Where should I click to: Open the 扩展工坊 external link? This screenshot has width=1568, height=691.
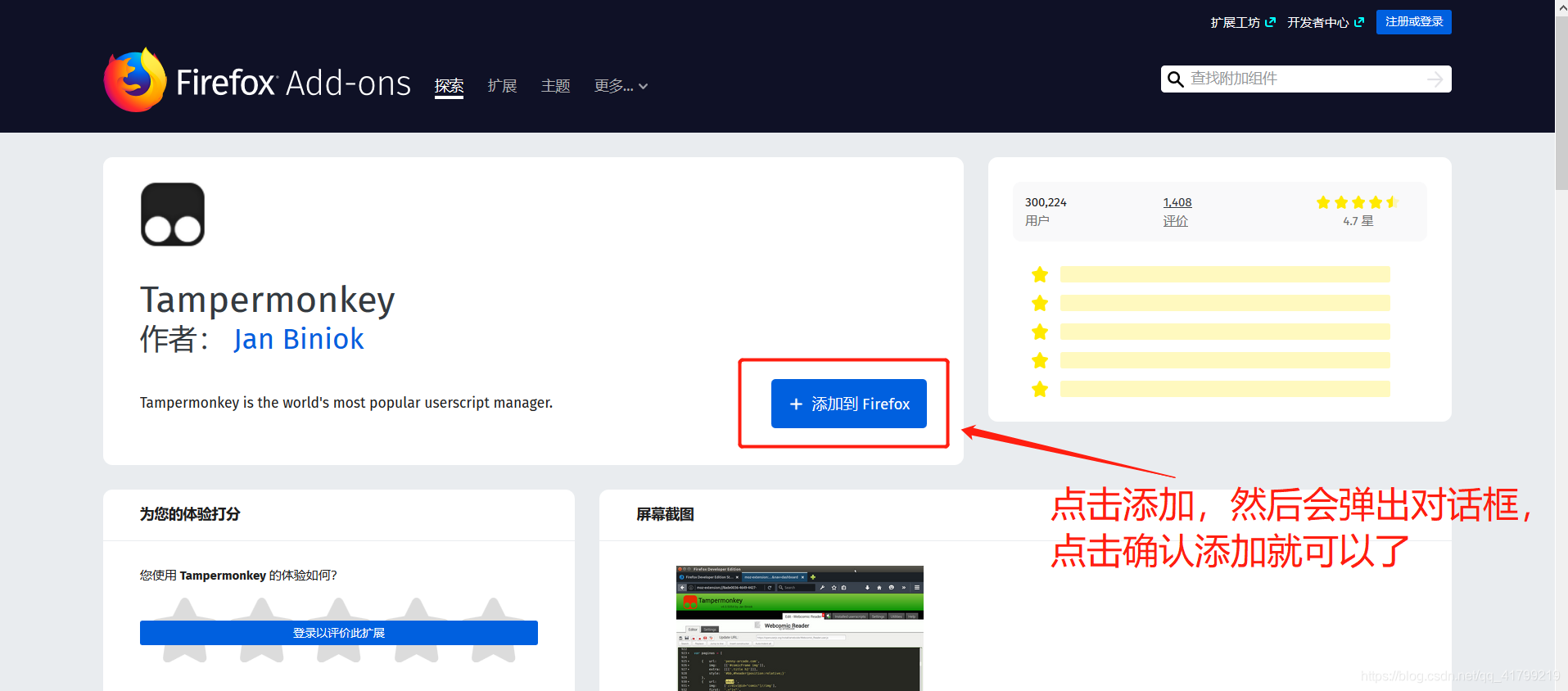click(1242, 22)
